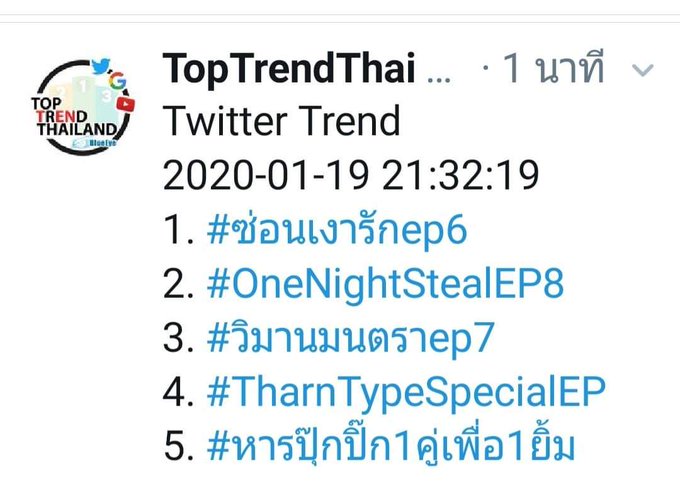Click the rank number 1. before first hashtag
The image size is (680, 493).
[178, 230]
